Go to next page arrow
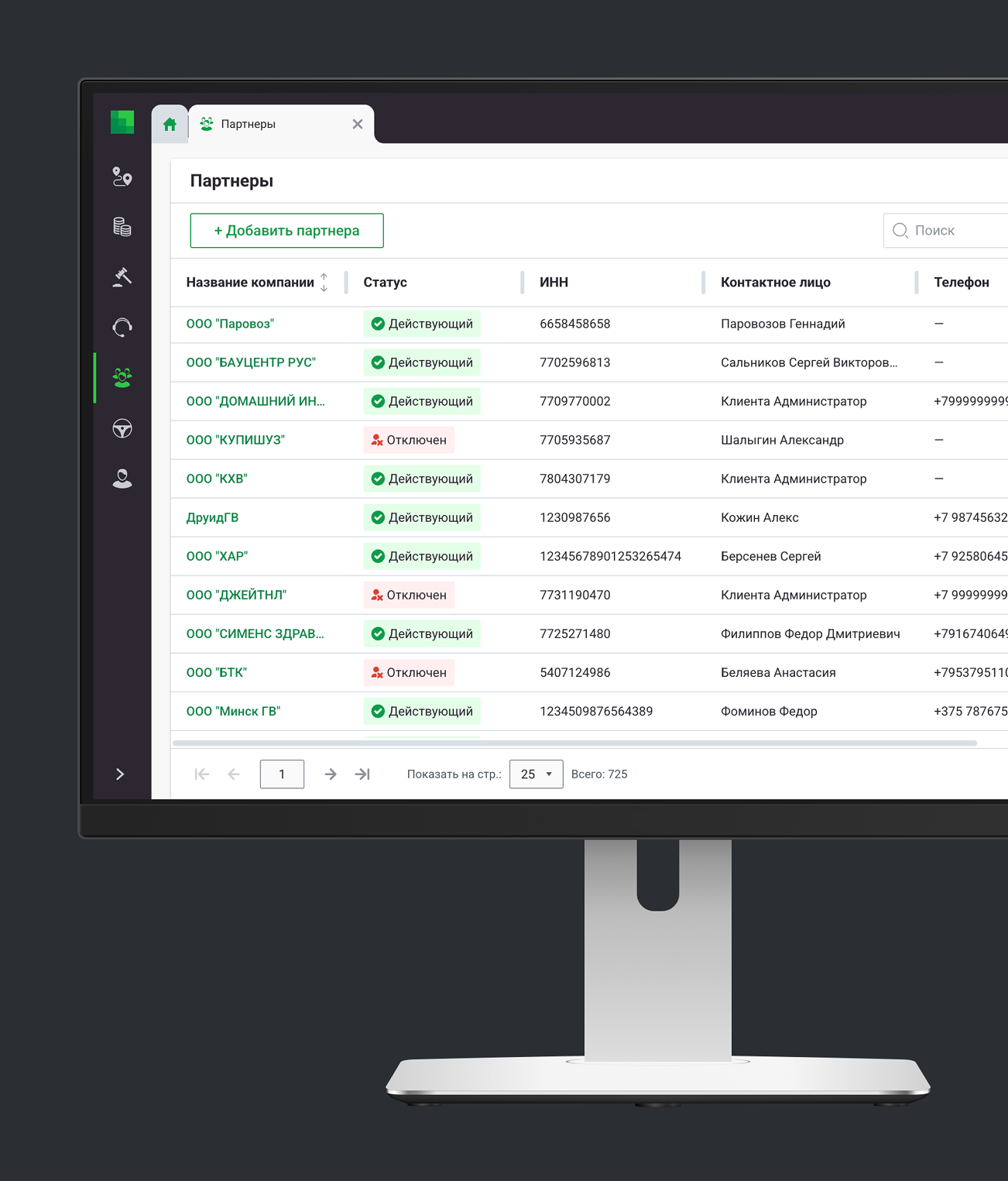The image size is (1008, 1181). pos(331,774)
